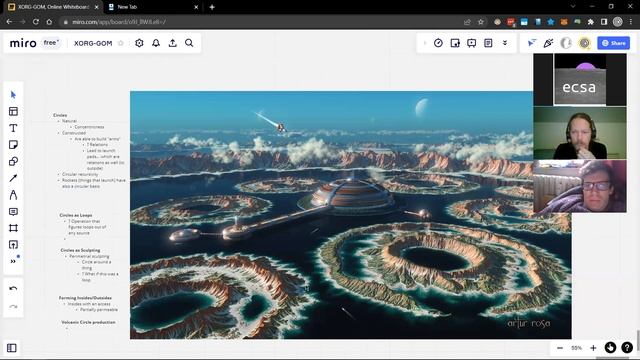Click the 'Volcanic Circle production' heading
The width and height of the screenshot is (640, 360).
point(89,322)
